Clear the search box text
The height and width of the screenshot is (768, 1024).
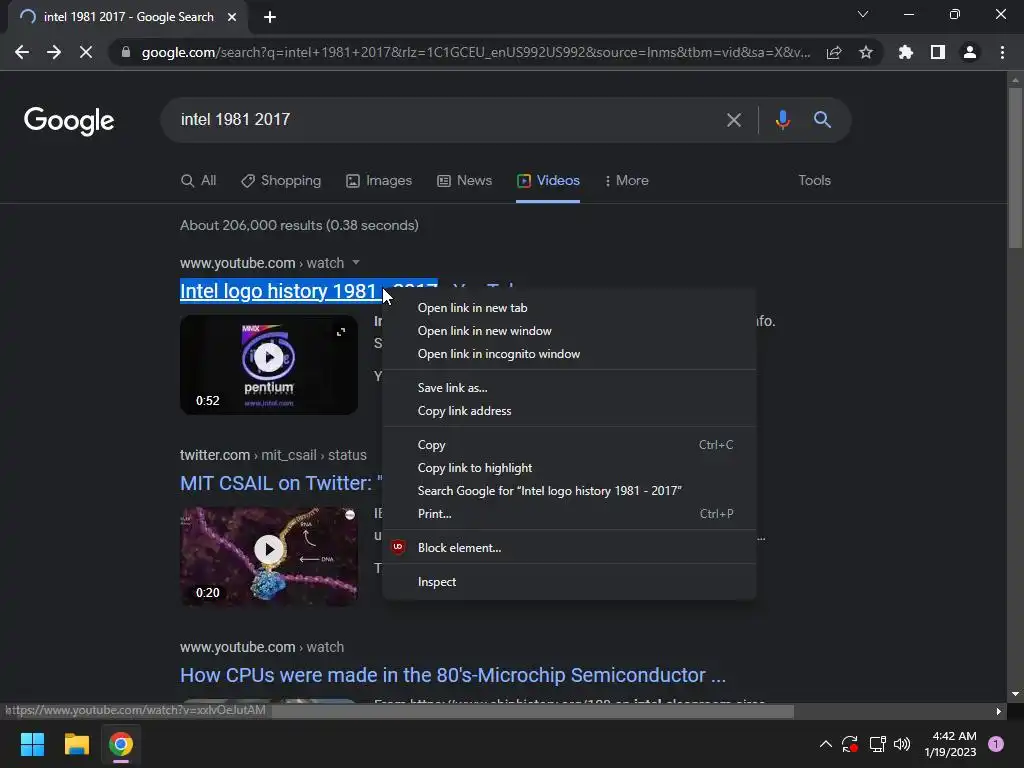coord(734,120)
